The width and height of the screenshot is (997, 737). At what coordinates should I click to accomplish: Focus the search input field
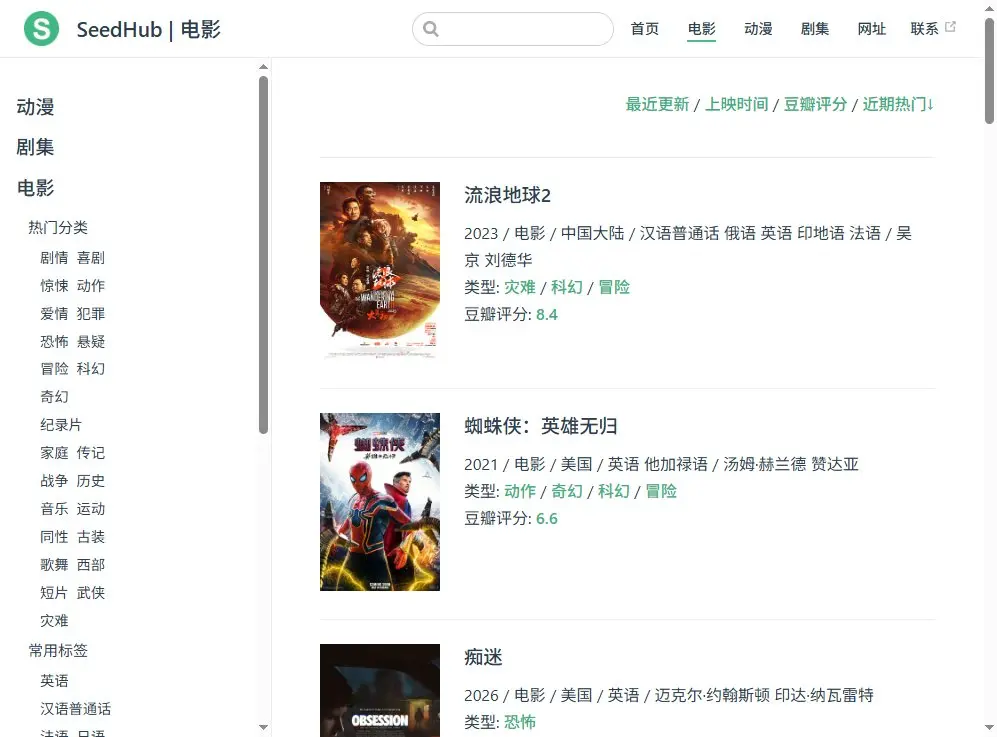512,29
